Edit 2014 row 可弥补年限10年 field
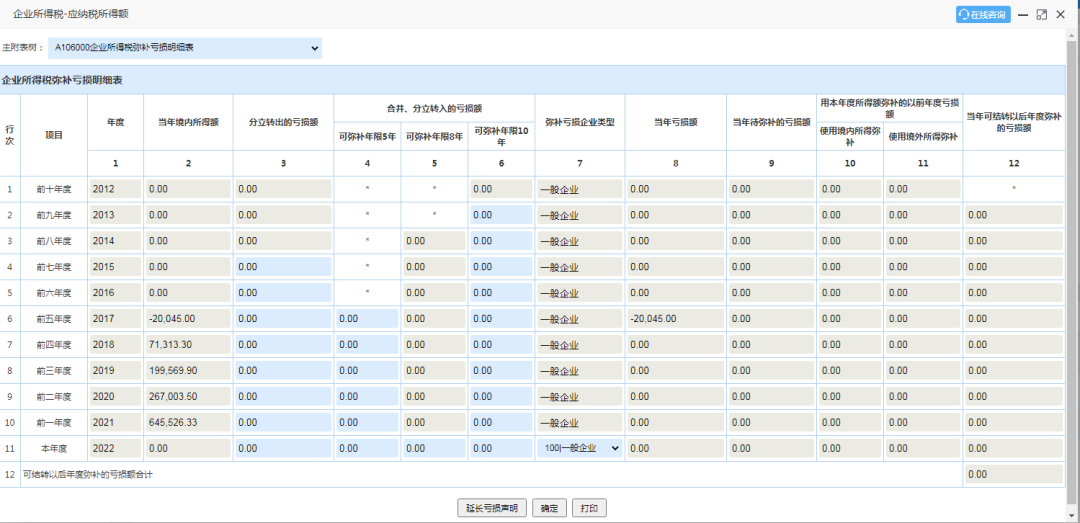Screen dimensions: 1080x523 [501, 242]
